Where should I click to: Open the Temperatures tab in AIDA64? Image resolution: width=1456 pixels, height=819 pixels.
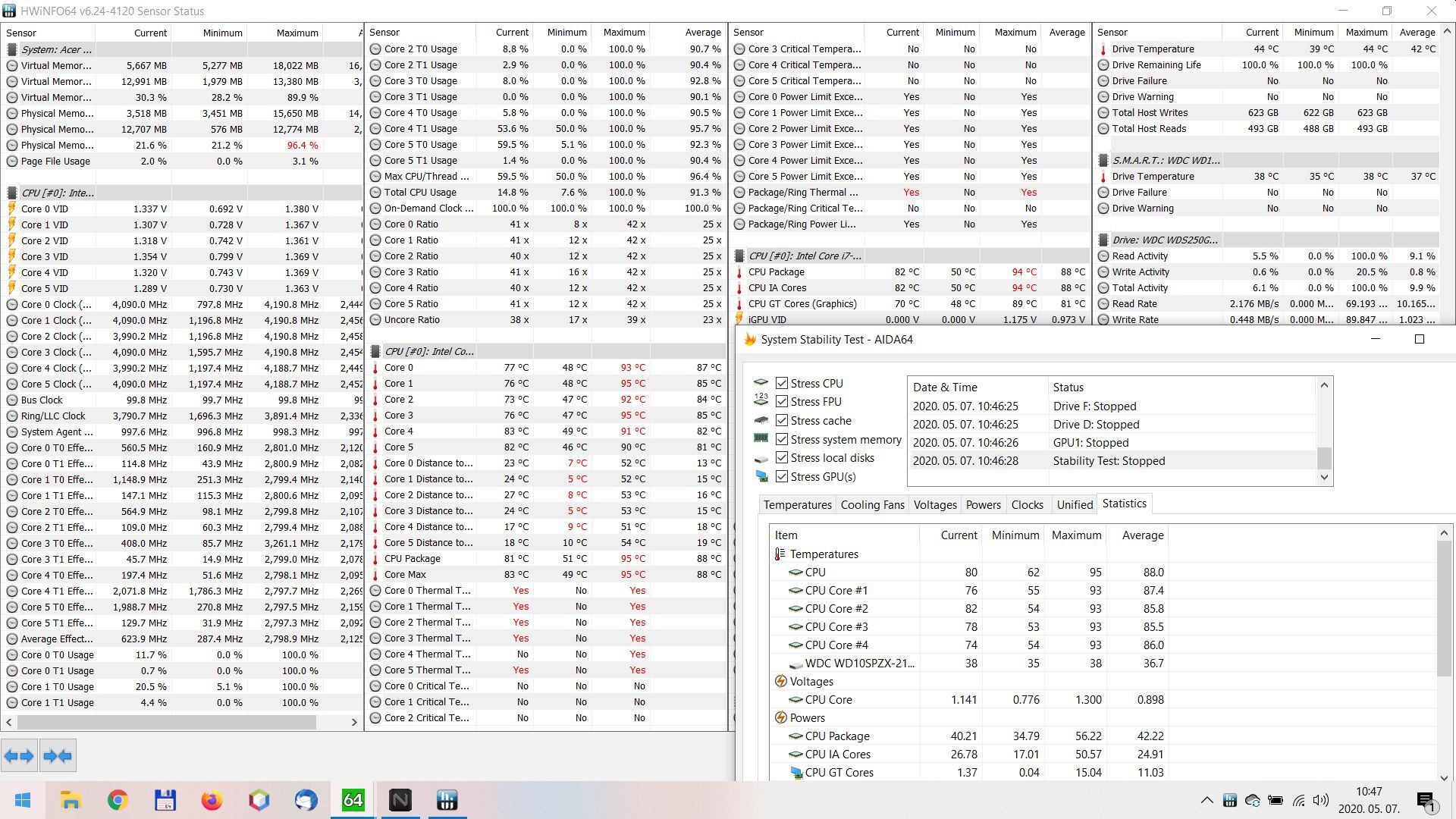click(x=797, y=505)
